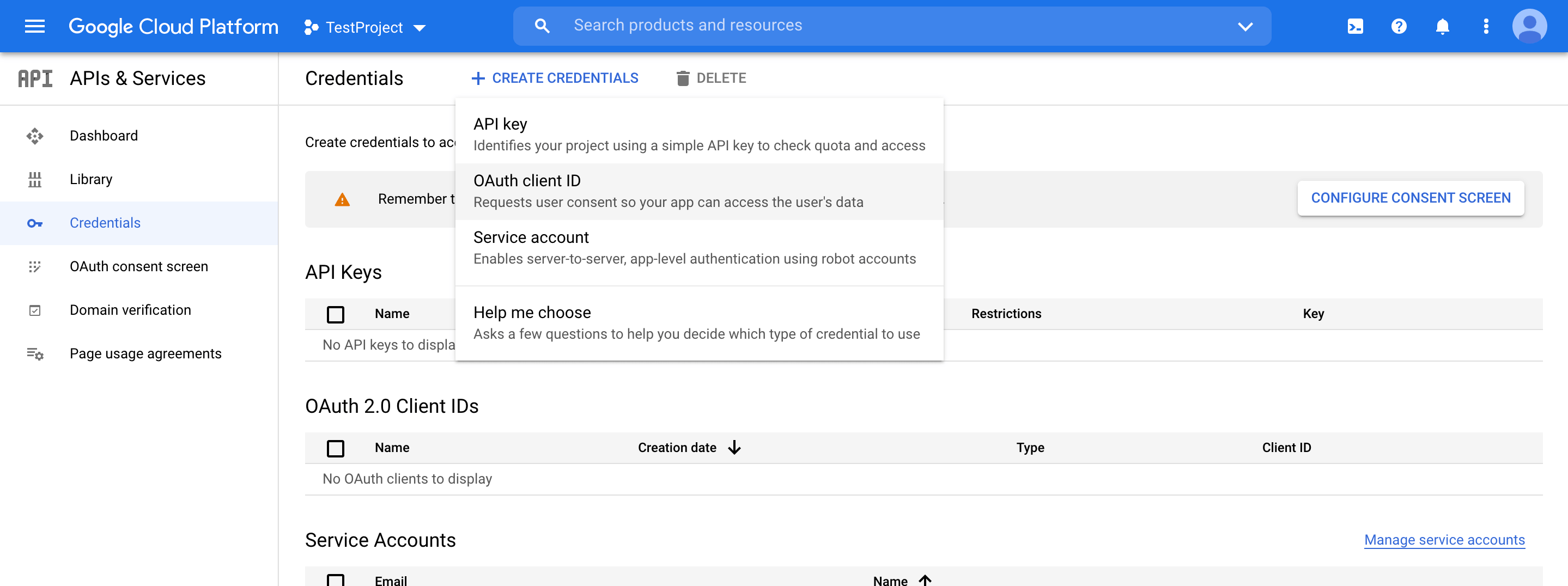Click the user account avatar
Screen dimensions: 1568x586
point(1529,26)
